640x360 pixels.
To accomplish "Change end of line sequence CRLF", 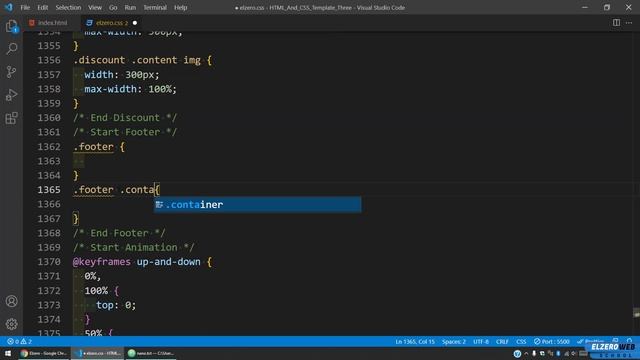I will pos(502,342).
